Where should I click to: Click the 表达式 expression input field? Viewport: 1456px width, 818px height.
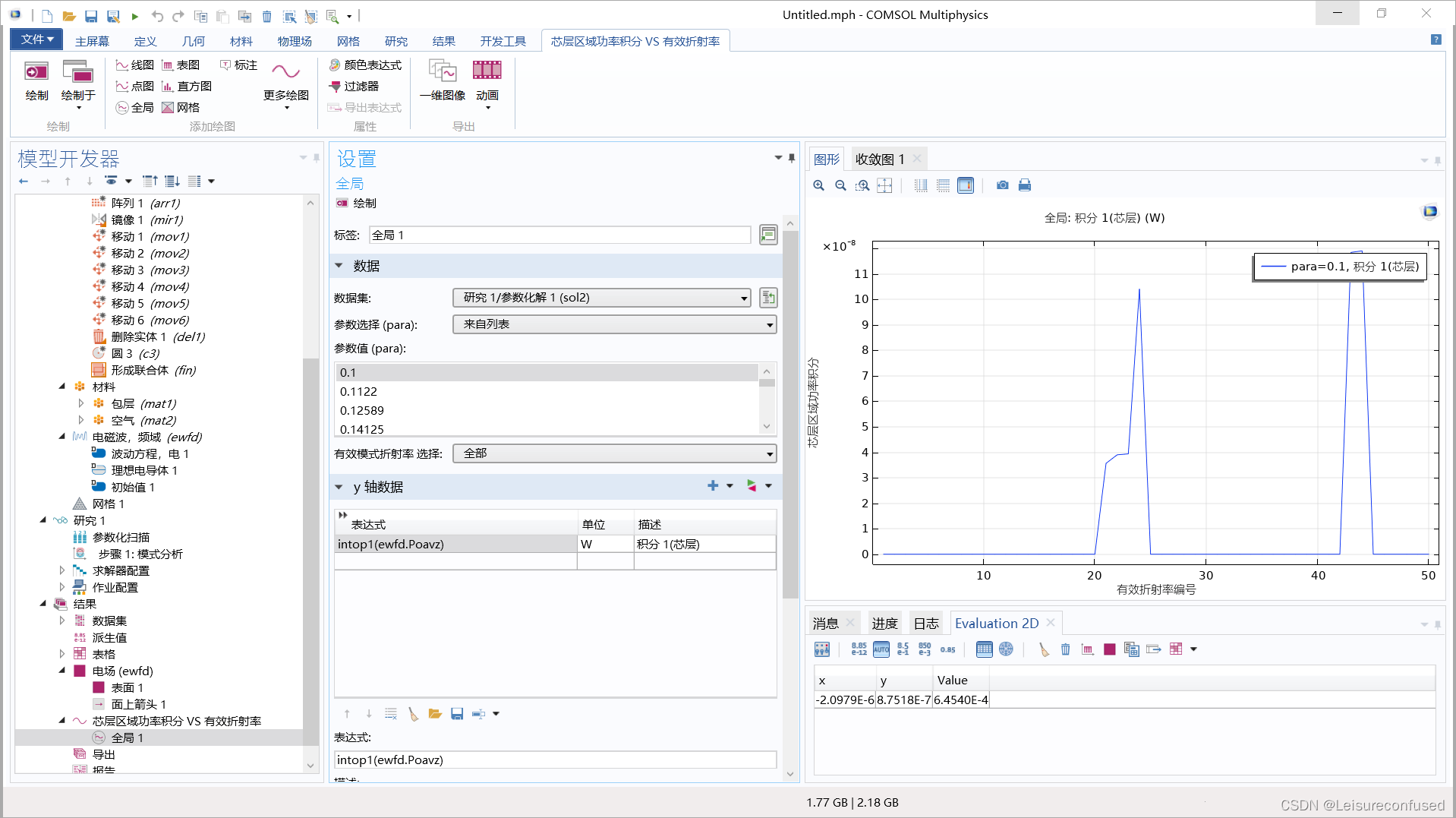click(x=556, y=760)
